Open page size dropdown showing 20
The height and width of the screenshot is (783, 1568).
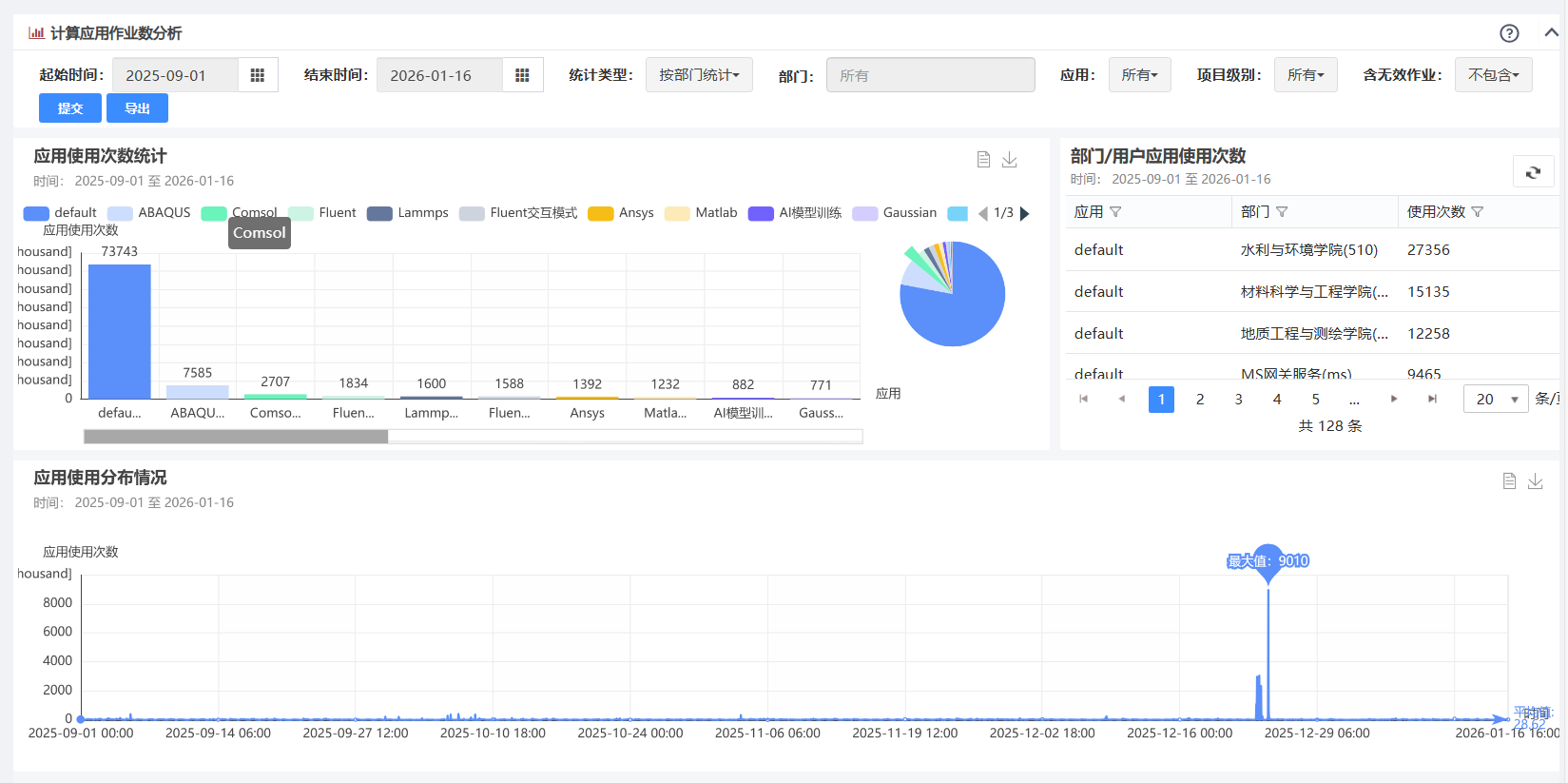click(x=1495, y=400)
